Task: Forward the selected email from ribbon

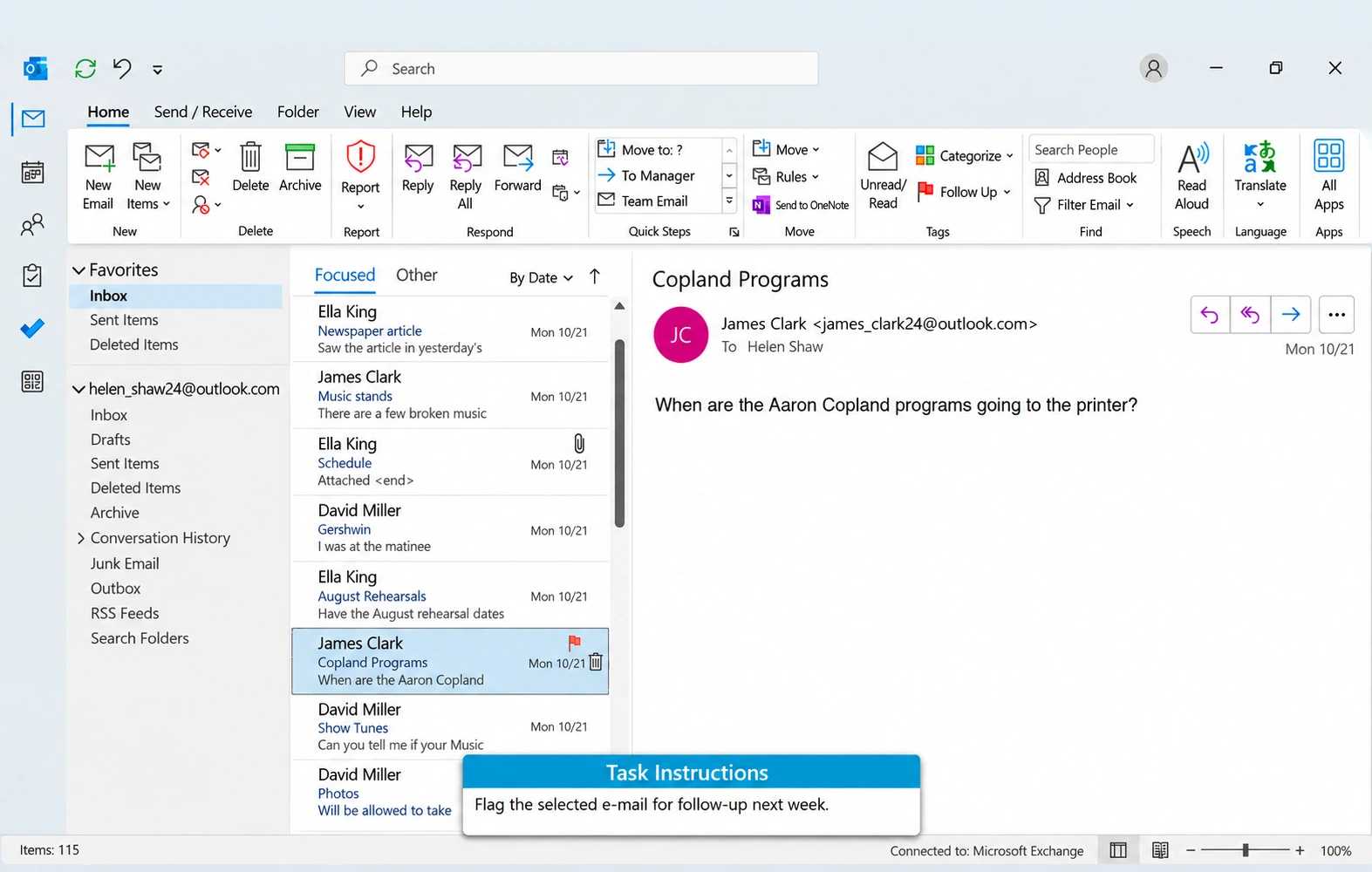Action: [518, 167]
